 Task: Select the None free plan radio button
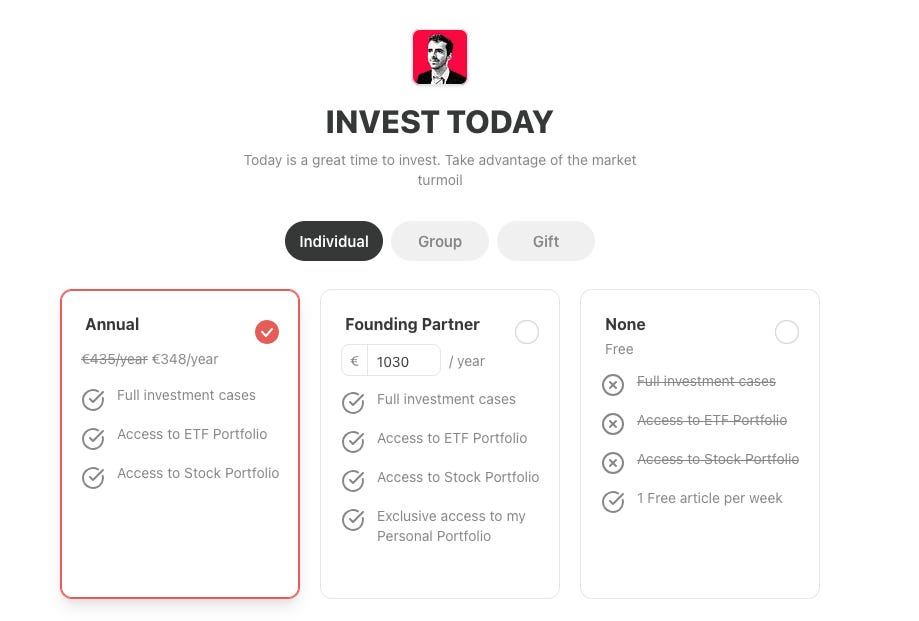click(787, 332)
